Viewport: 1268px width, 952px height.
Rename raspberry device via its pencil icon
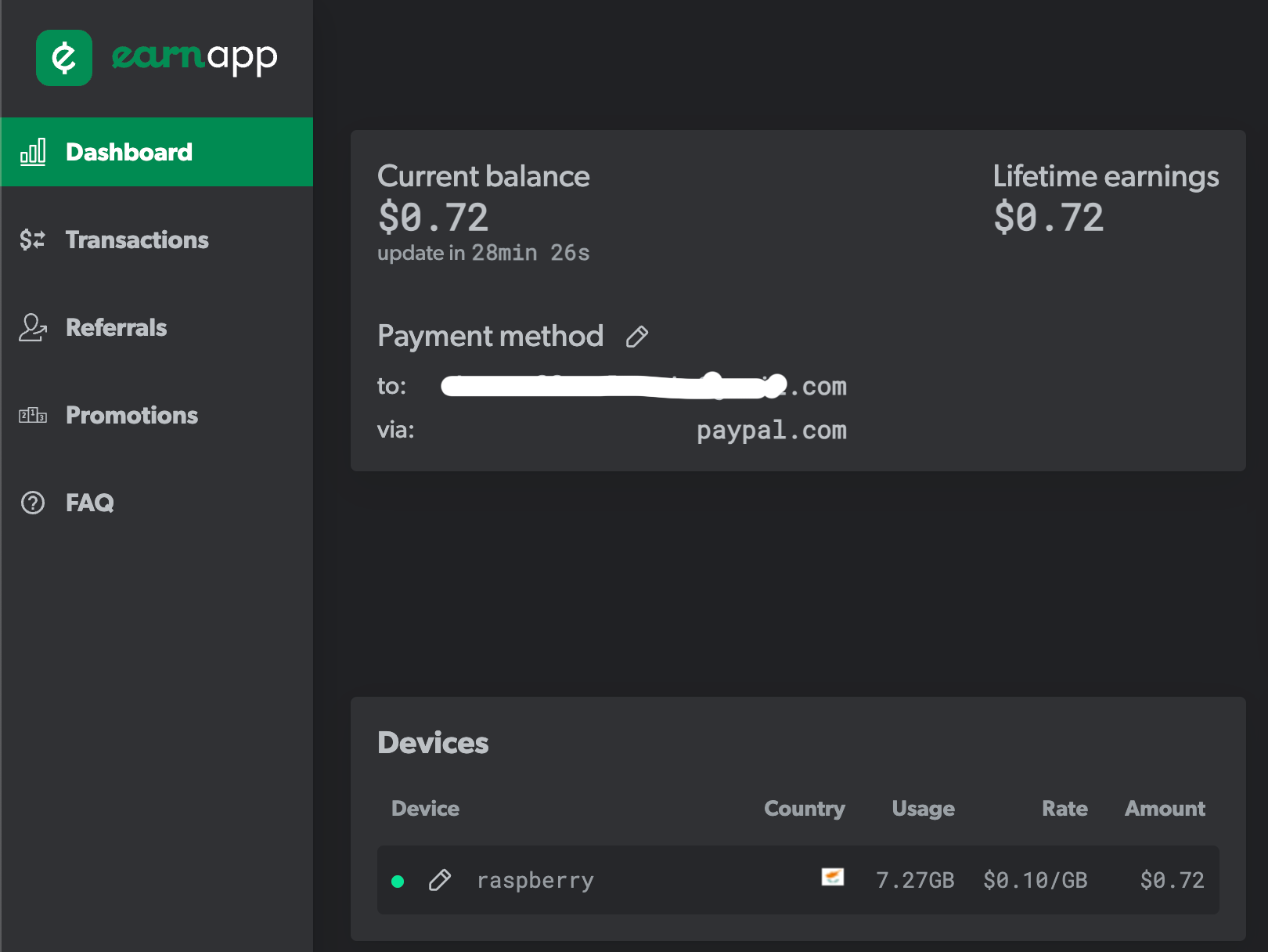440,880
